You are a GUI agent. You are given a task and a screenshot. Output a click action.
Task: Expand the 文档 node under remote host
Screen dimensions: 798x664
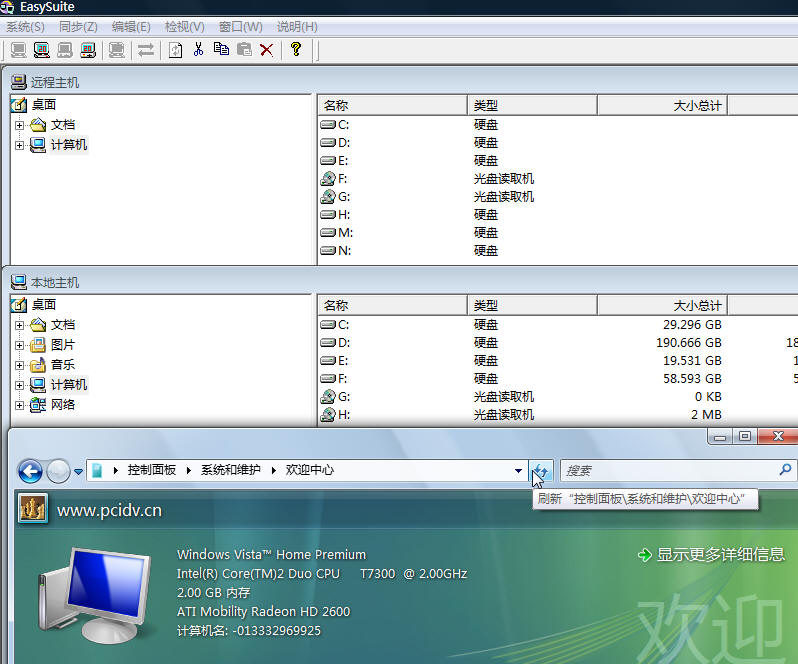point(19,125)
